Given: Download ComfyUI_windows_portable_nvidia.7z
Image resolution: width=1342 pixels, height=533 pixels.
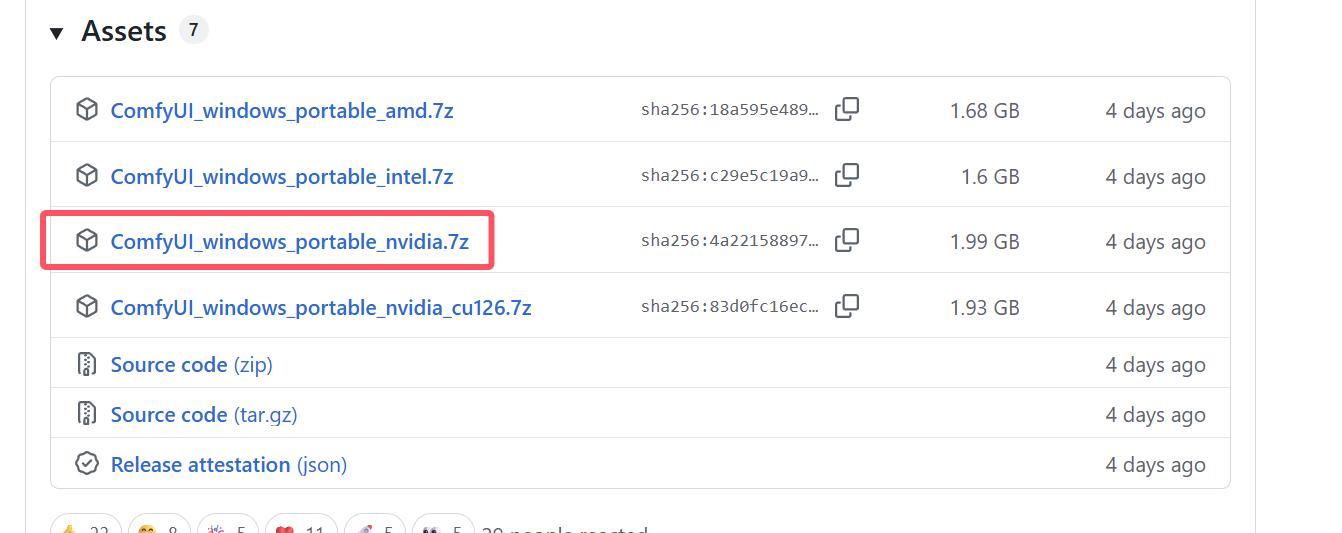Looking at the screenshot, I should [290, 241].
